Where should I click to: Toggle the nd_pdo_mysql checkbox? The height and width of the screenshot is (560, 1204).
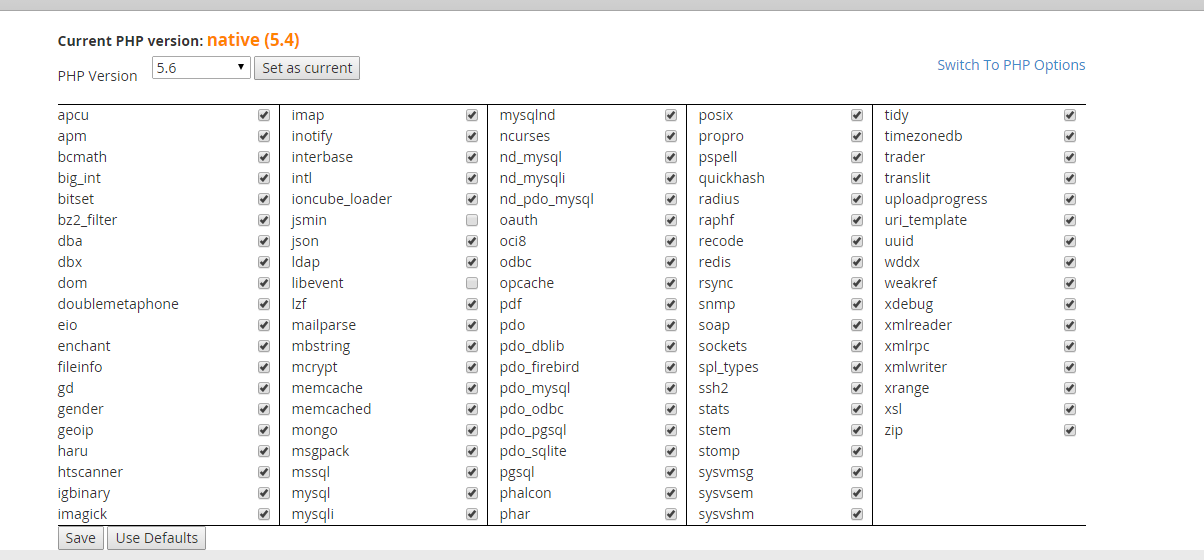pos(671,199)
